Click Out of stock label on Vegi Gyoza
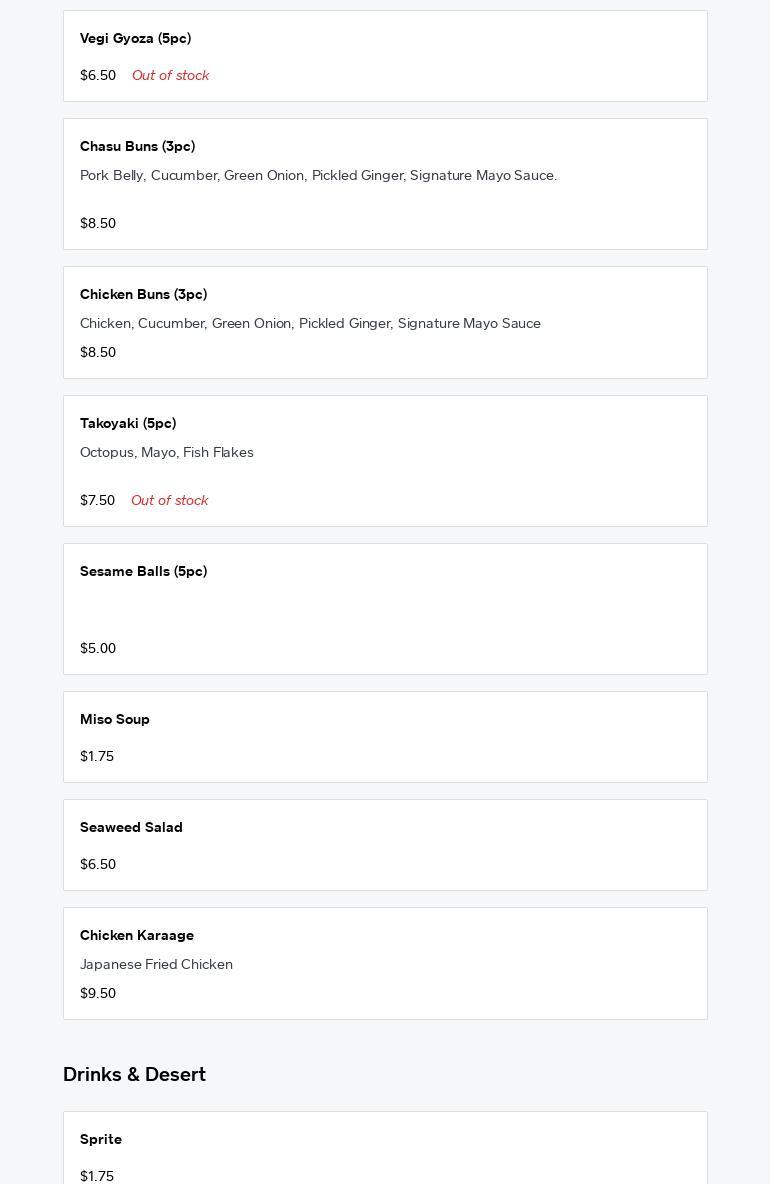 coord(170,75)
